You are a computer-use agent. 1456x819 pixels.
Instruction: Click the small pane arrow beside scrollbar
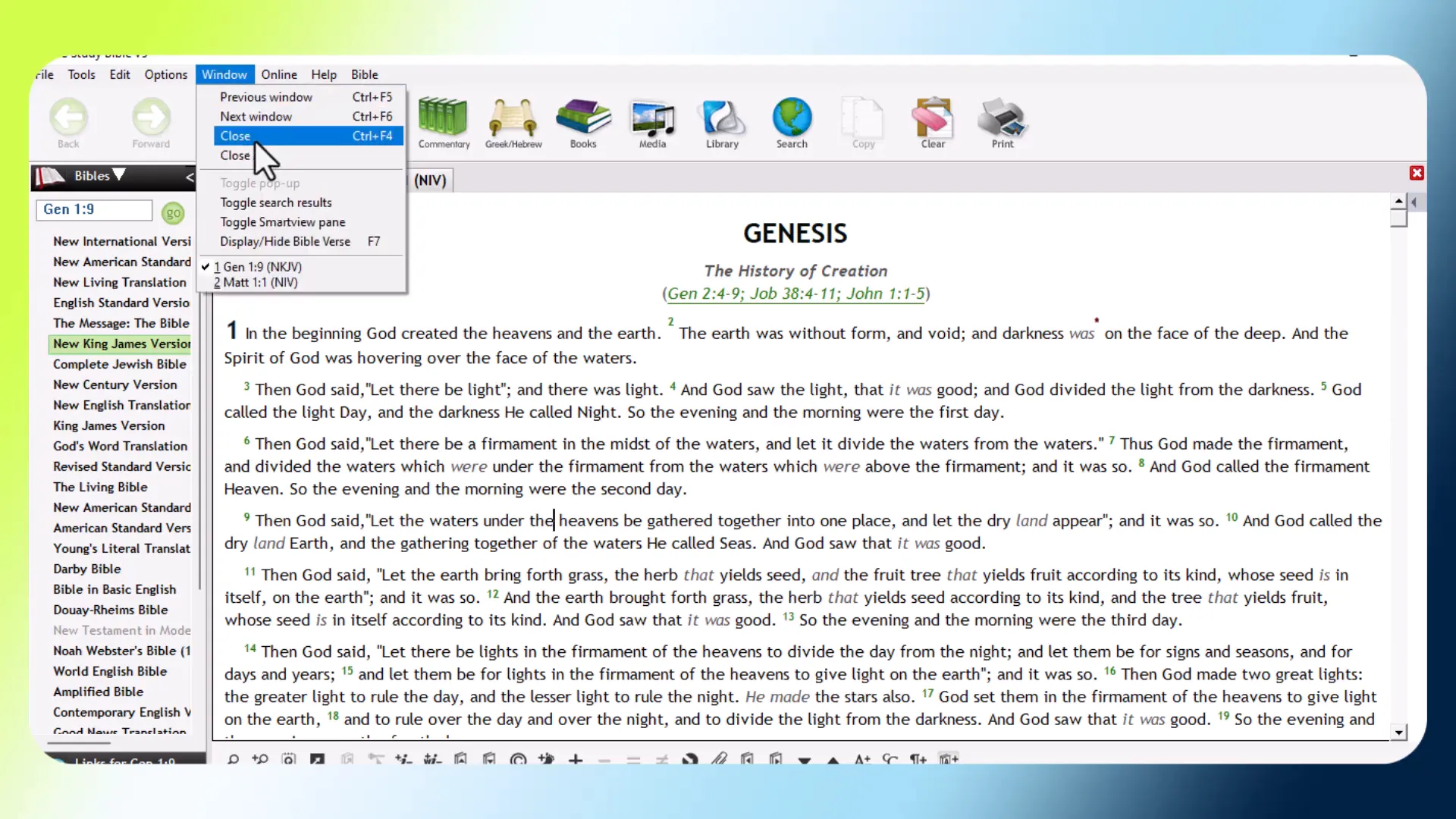pyautogui.click(x=1414, y=202)
